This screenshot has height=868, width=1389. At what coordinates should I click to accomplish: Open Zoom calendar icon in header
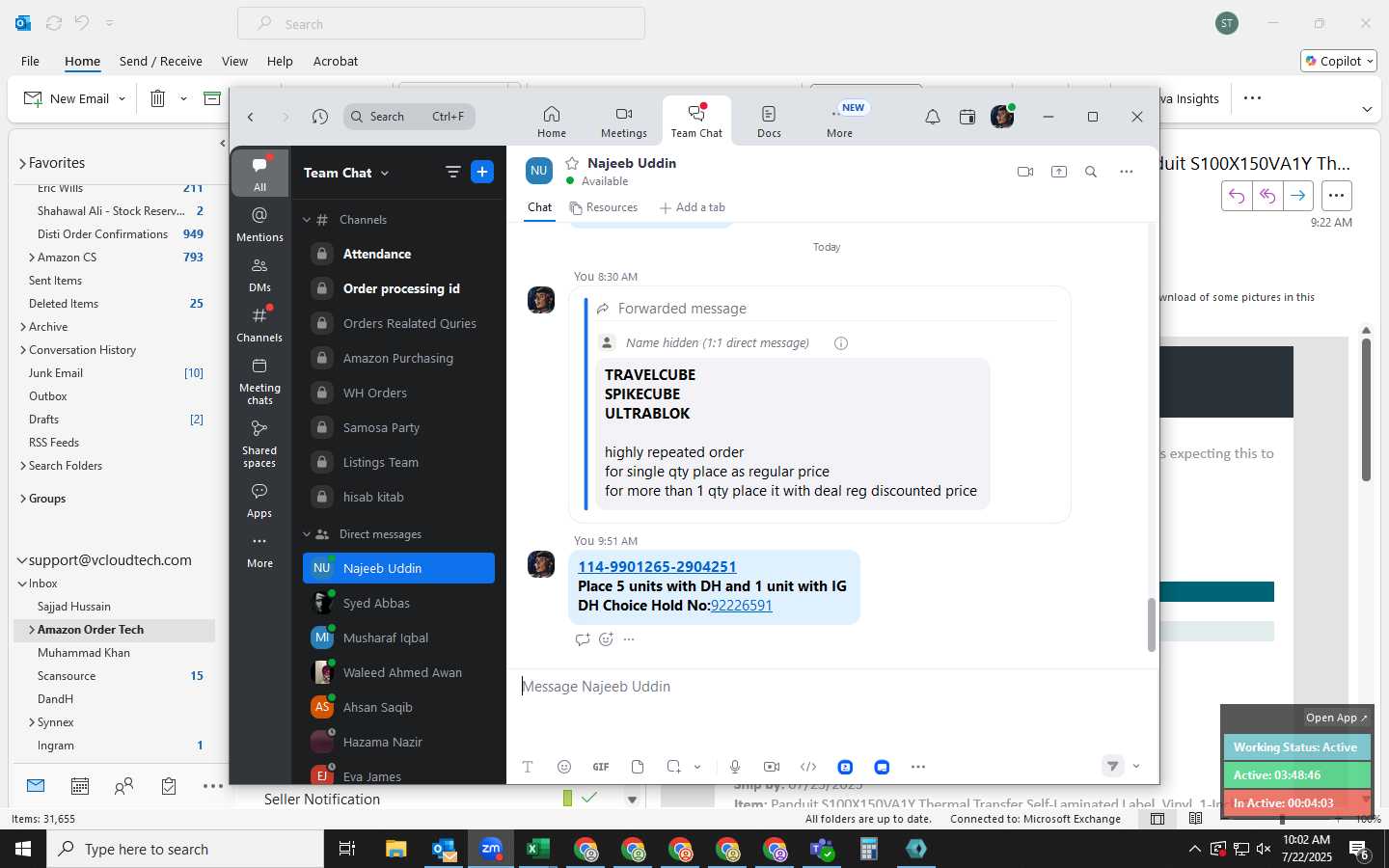point(967,117)
